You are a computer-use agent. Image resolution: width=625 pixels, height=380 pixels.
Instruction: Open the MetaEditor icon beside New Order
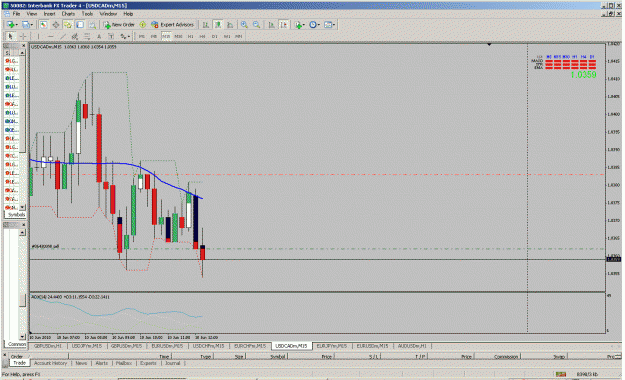point(142,25)
